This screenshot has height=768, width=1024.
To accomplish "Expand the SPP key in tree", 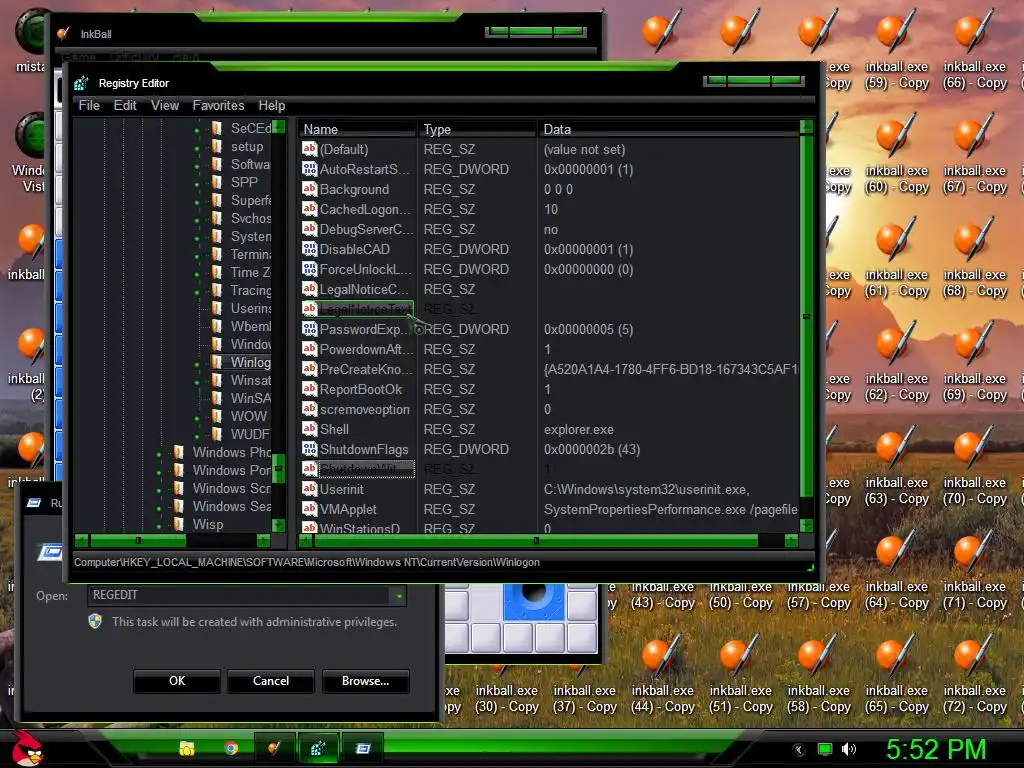I will (197, 184).
